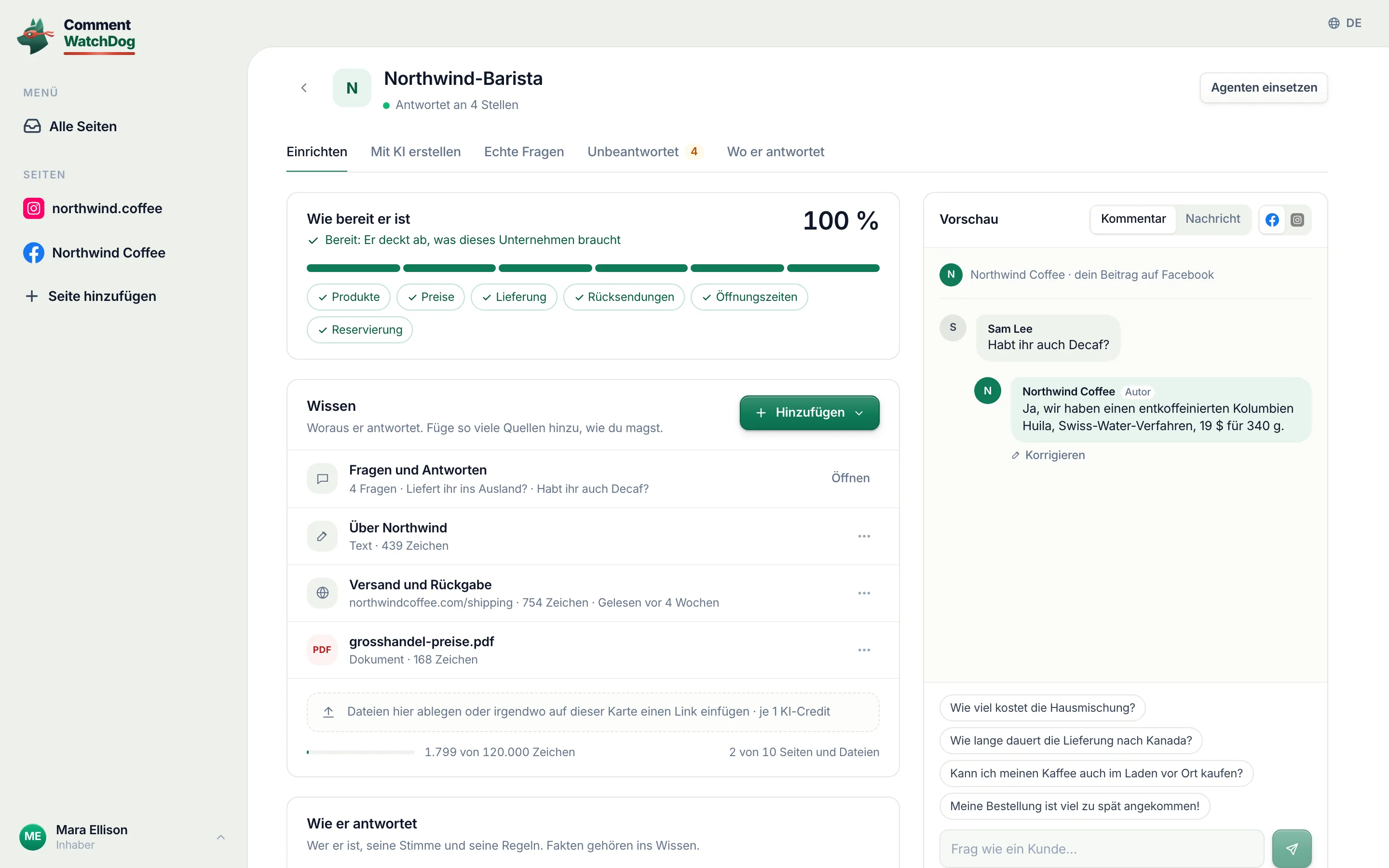
Task: Switch to Mit KI erstellen tab
Action: [416, 151]
